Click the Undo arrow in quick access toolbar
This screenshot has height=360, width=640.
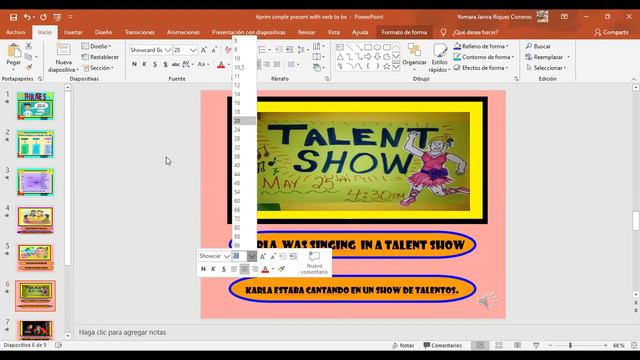coord(27,17)
